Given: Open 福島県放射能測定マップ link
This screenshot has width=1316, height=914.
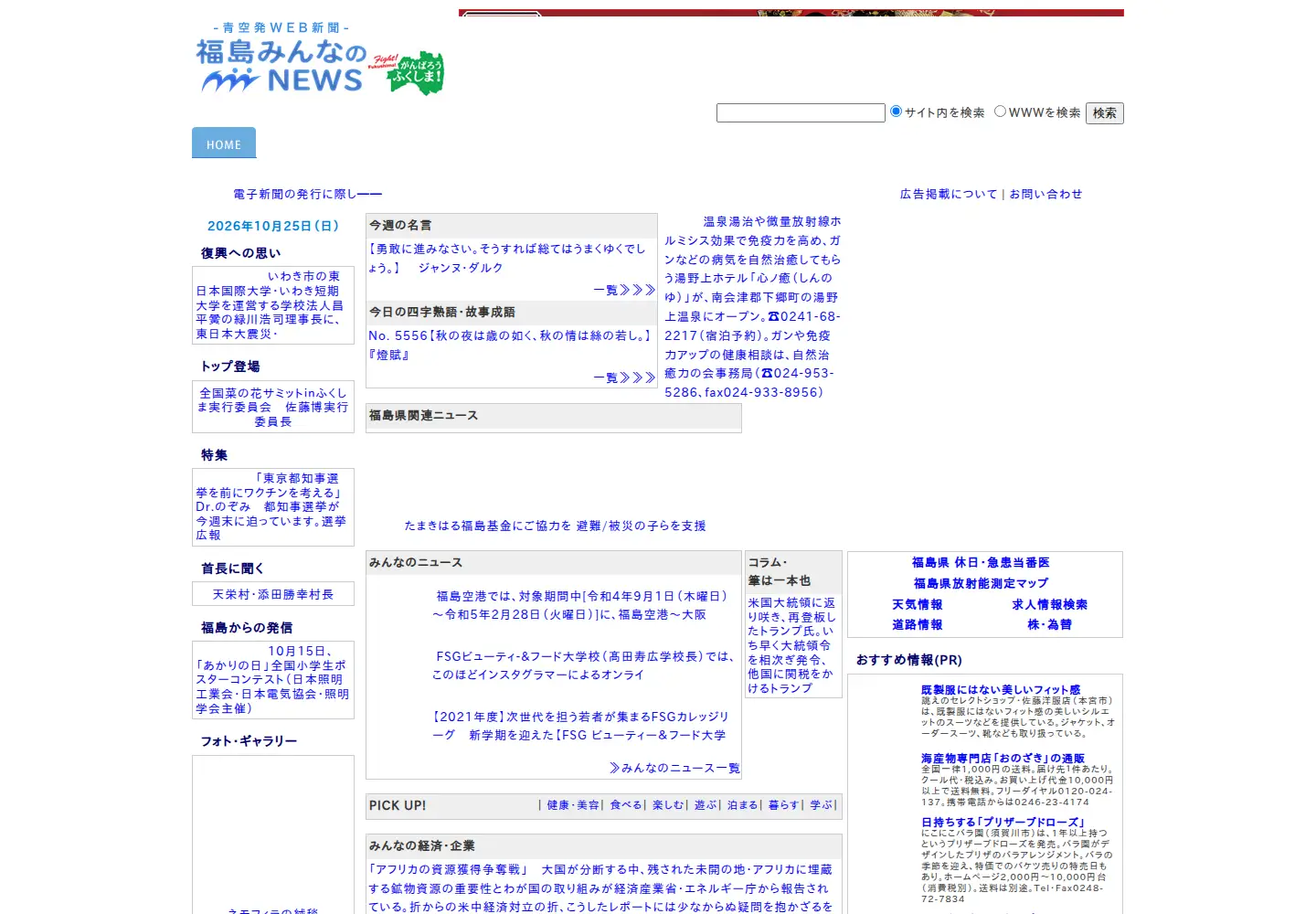Looking at the screenshot, I should 981,583.
